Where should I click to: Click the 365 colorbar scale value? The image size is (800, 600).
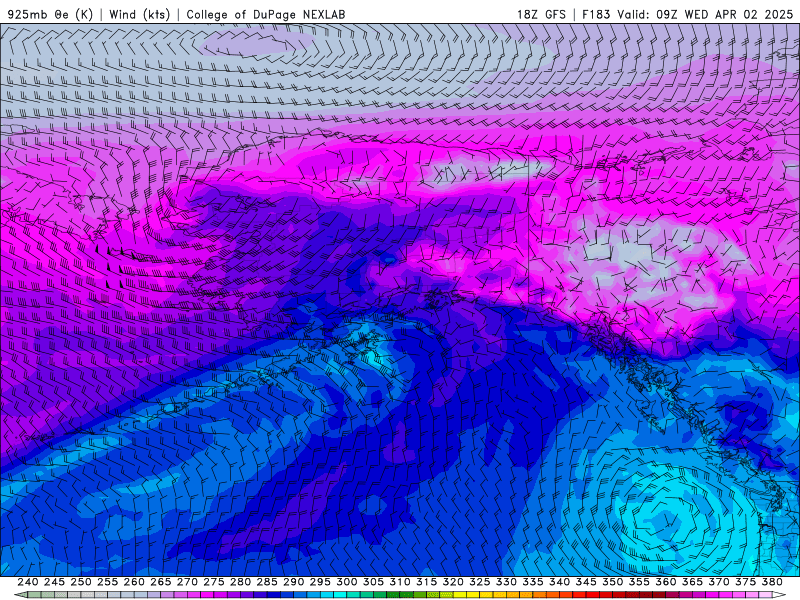tap(692, 582)
